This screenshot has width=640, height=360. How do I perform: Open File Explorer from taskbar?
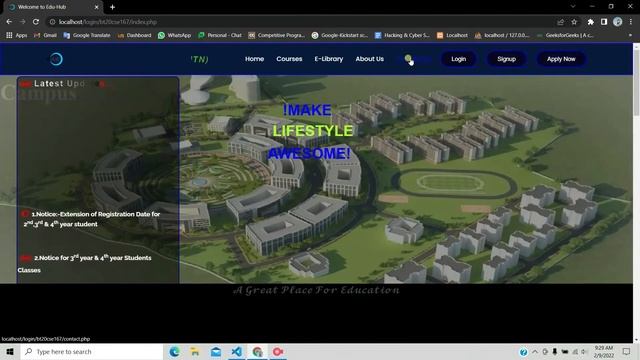(195, 351)
